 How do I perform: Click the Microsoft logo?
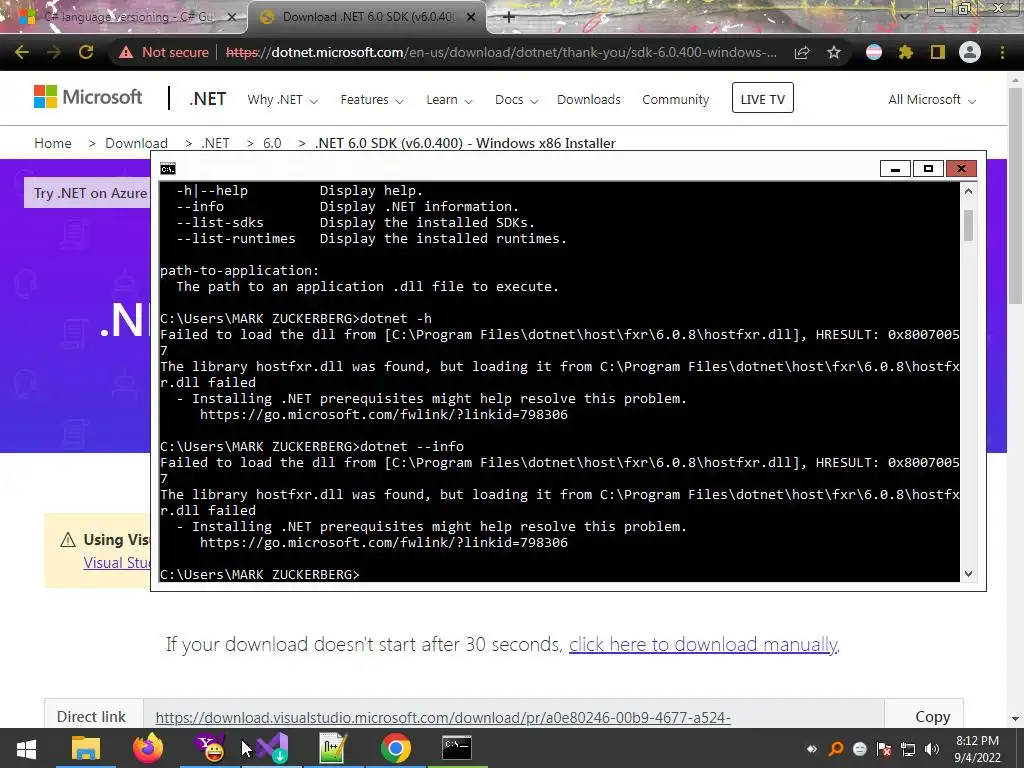tap(88, 97)
